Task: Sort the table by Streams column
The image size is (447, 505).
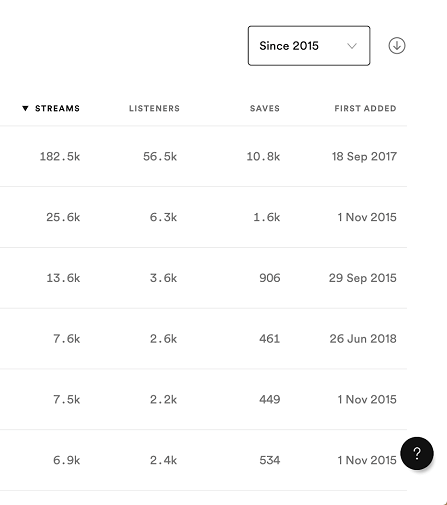Action: 57,108
